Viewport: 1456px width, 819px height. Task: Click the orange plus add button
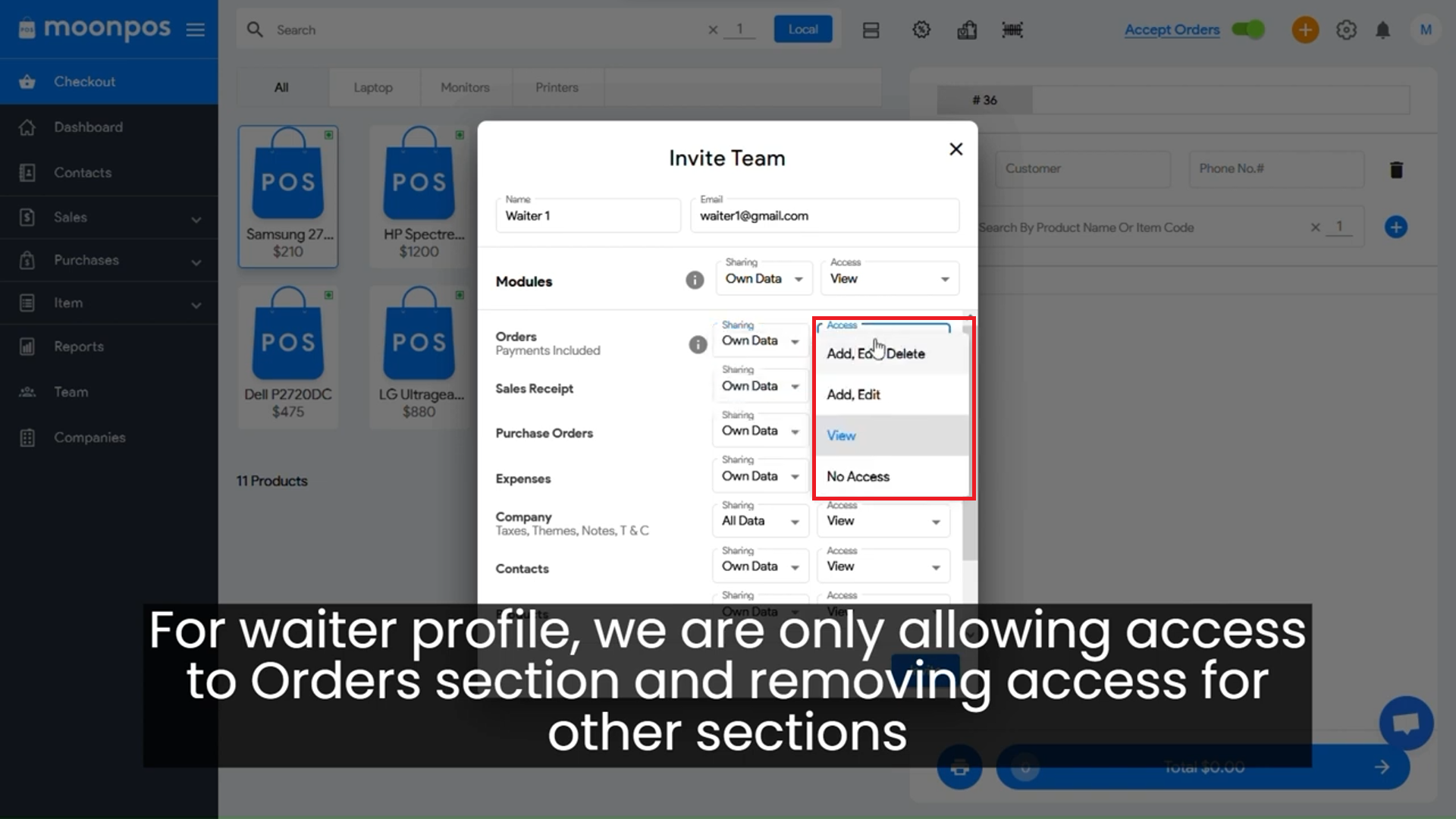1305,30
